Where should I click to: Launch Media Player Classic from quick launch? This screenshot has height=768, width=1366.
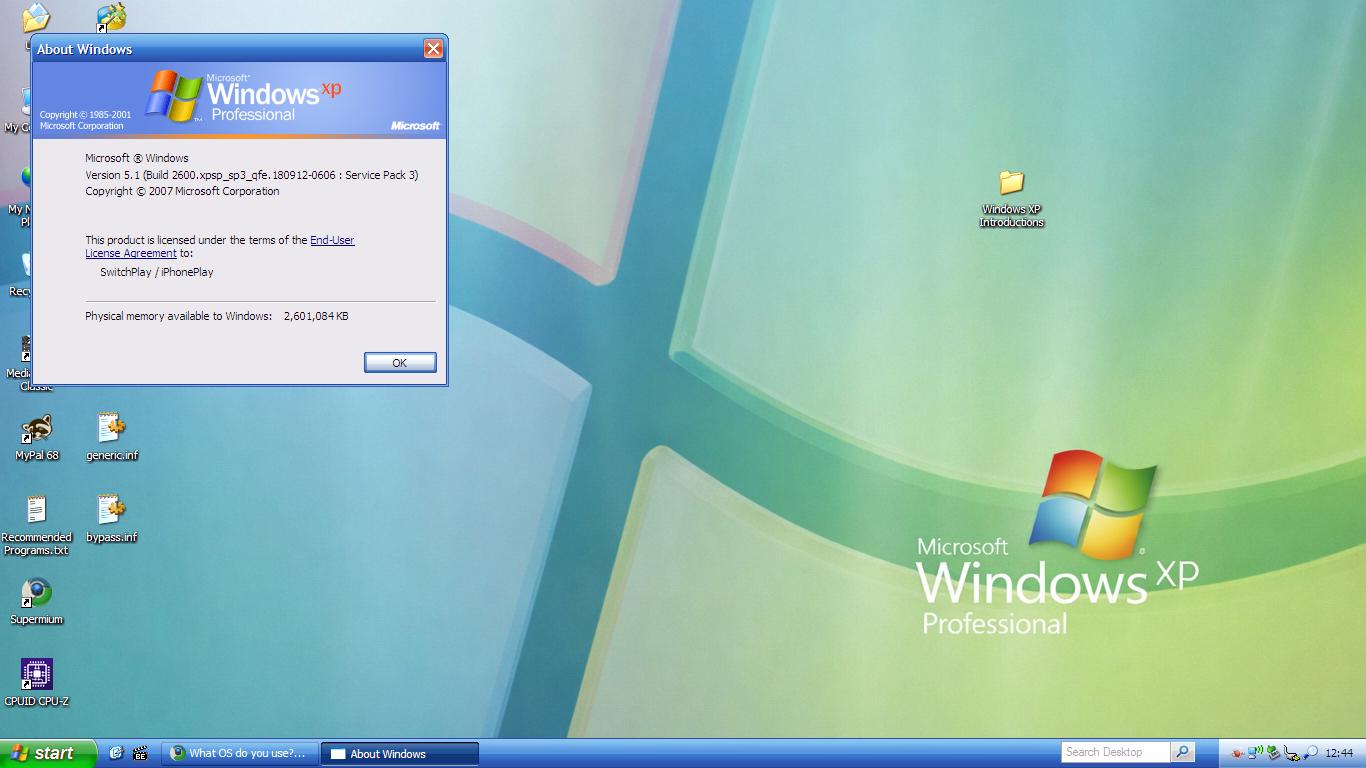pos(141,753)
